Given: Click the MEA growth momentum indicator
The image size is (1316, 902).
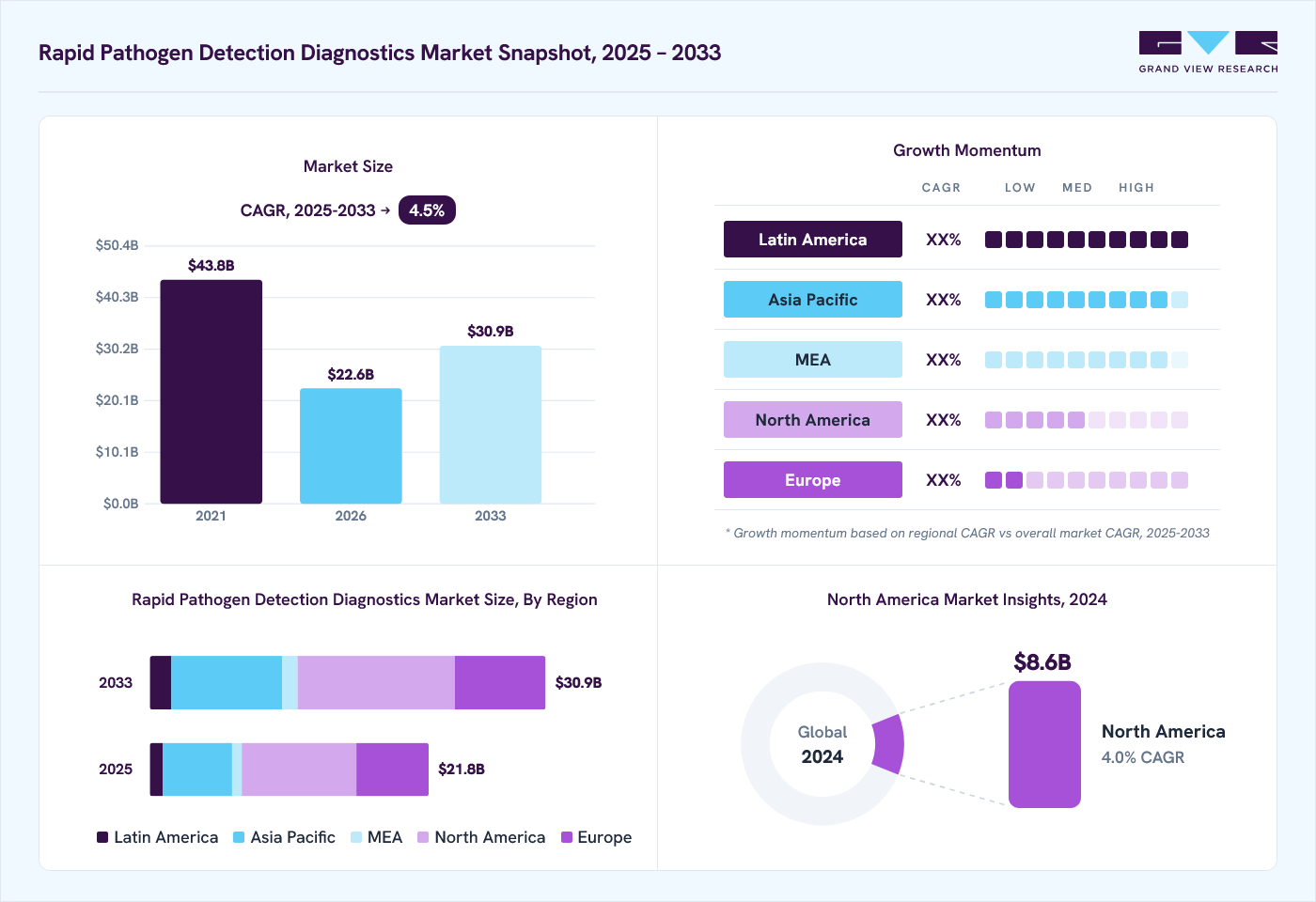Looking at the screenshot, I should 1087,360.
